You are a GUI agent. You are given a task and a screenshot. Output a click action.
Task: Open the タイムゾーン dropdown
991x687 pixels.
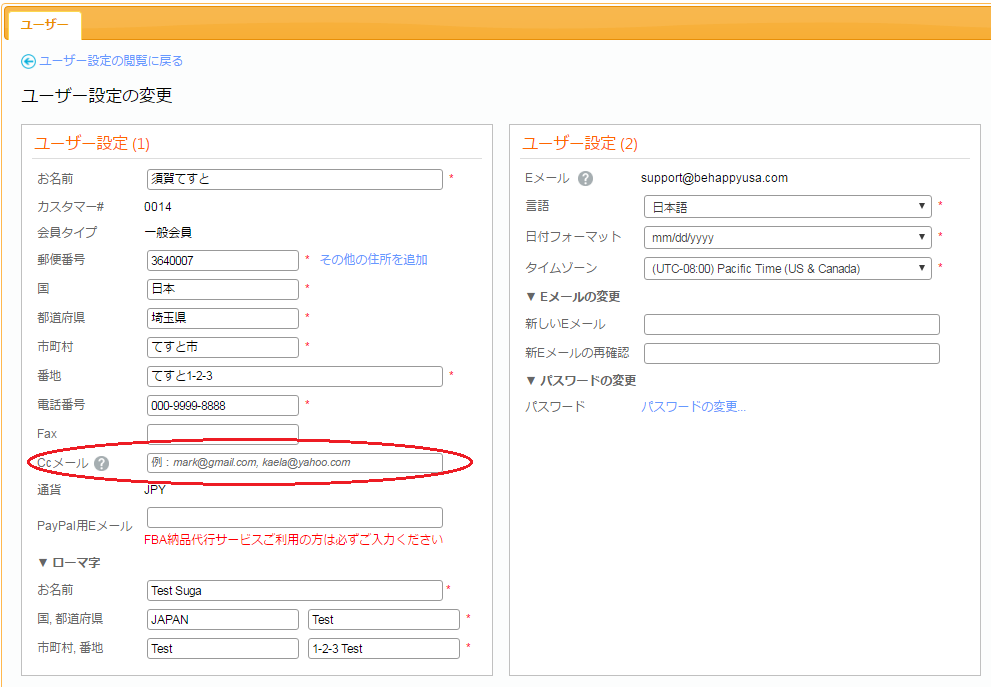click(x=787, y=268)
